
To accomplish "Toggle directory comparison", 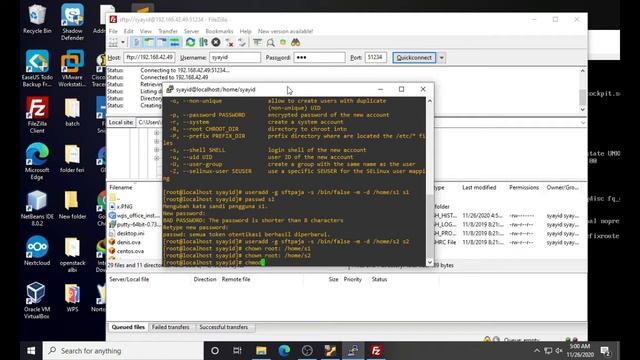I will pos(270,42).
